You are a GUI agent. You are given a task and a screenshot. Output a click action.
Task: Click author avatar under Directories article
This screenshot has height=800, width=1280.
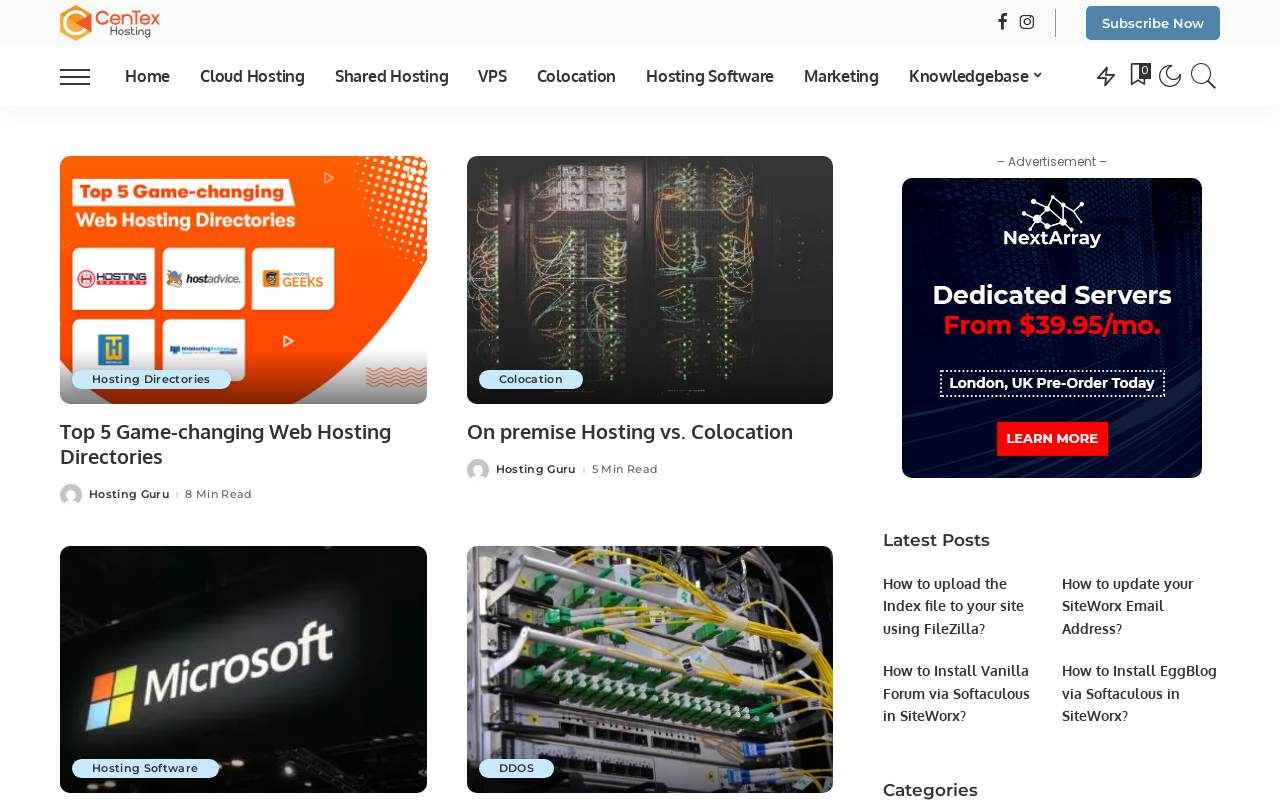click(71, 495)
